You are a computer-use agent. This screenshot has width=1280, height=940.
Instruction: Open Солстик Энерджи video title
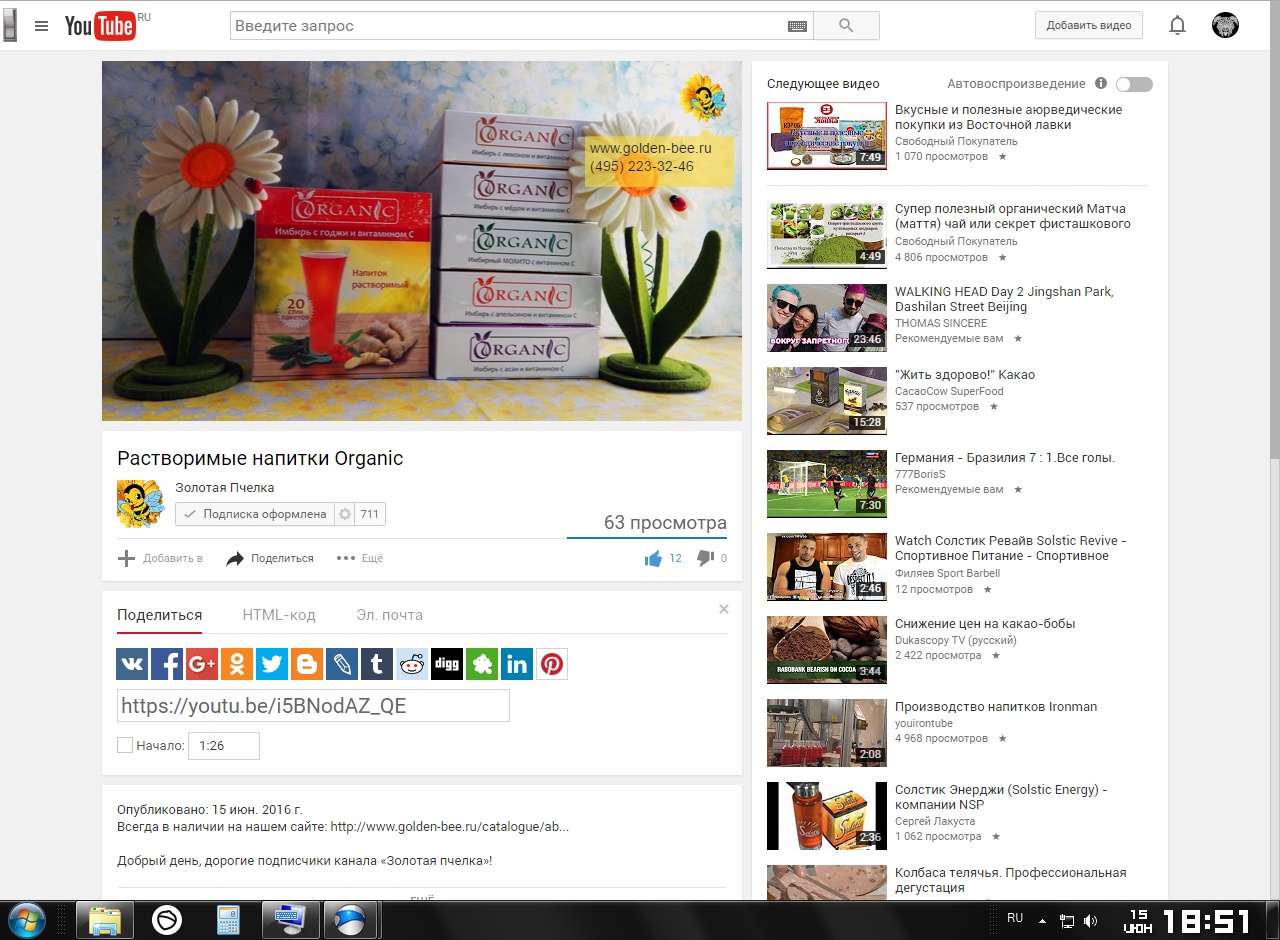click(1001, 797)
